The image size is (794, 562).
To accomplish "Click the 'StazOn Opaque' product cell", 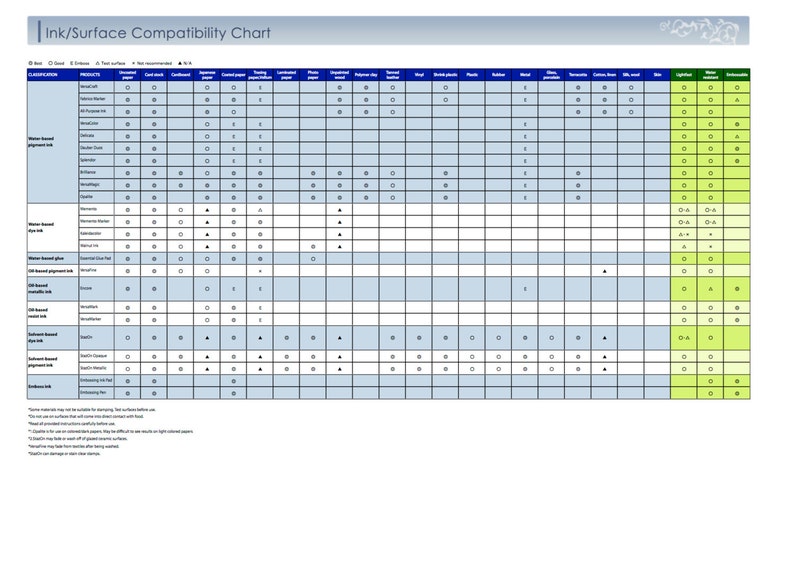I will click(96, 356).
